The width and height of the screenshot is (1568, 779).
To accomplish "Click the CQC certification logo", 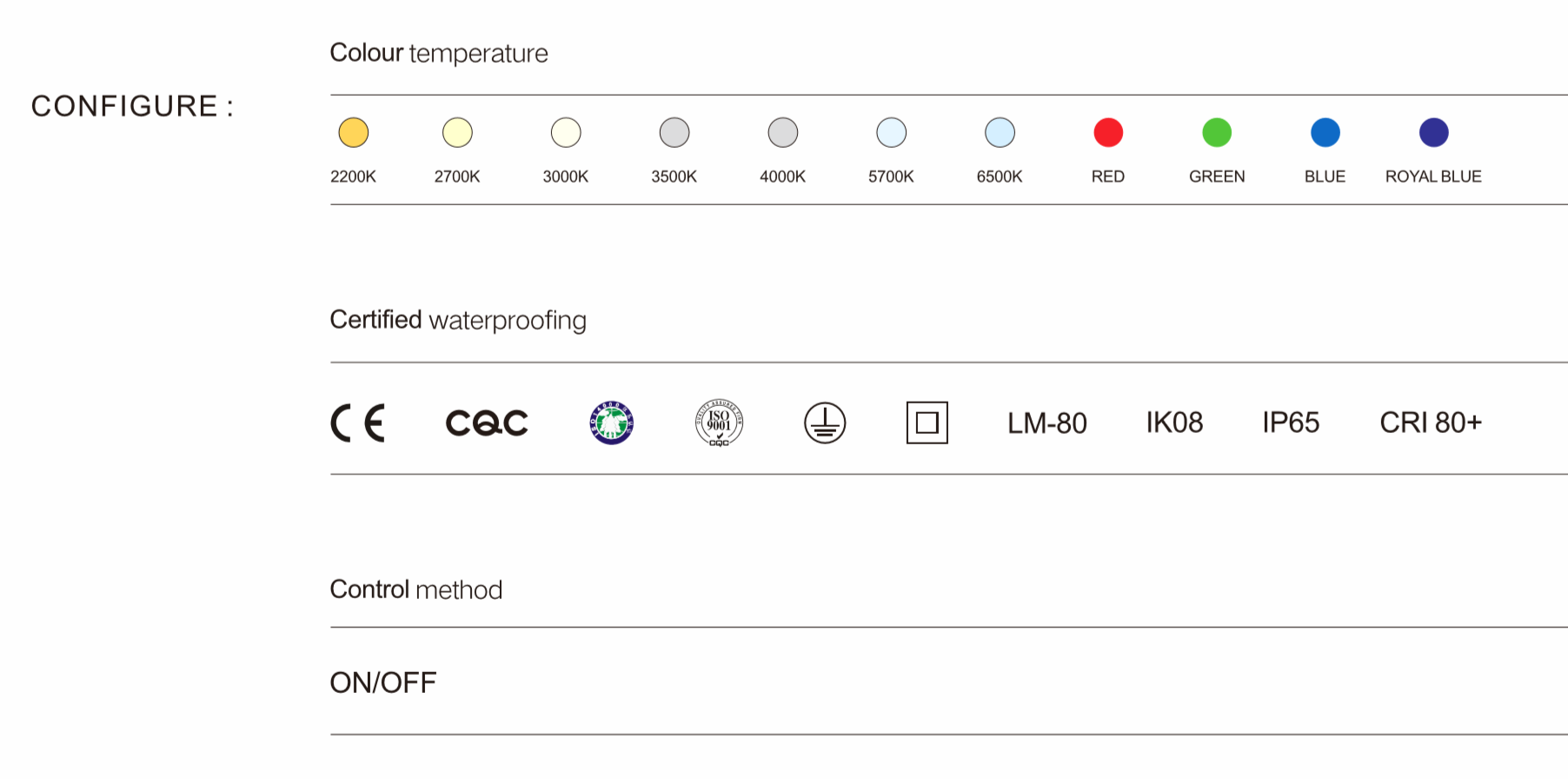I will tap(487, 423).
